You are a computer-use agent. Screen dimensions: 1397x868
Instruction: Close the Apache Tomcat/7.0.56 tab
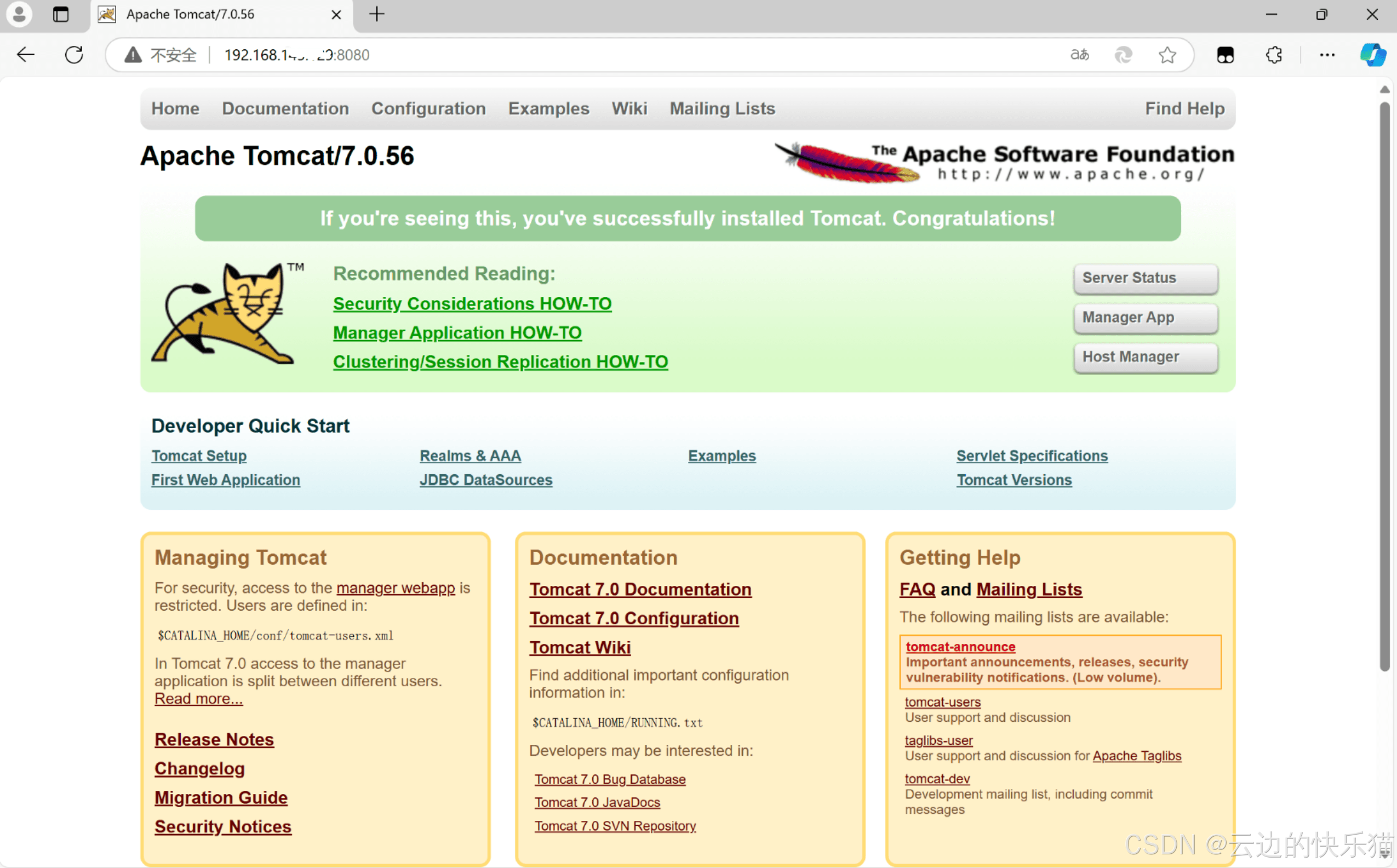coord(336,15)
